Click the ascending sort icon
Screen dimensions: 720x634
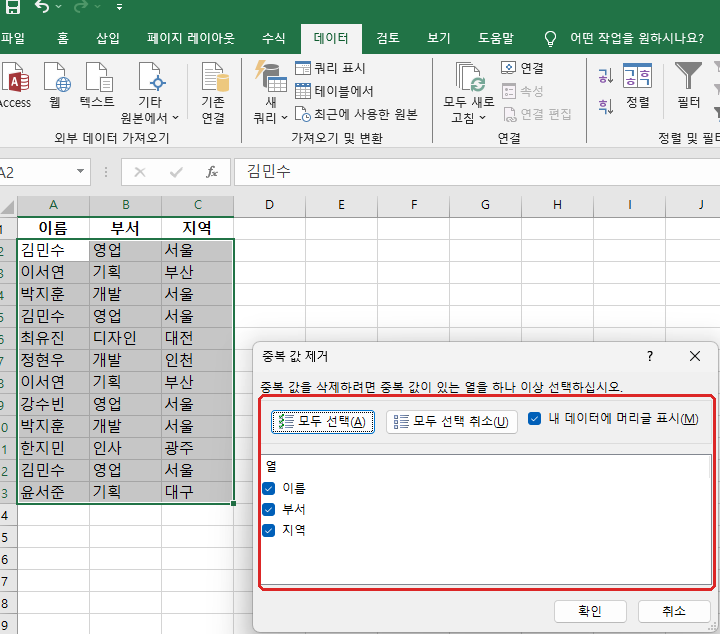606,76
